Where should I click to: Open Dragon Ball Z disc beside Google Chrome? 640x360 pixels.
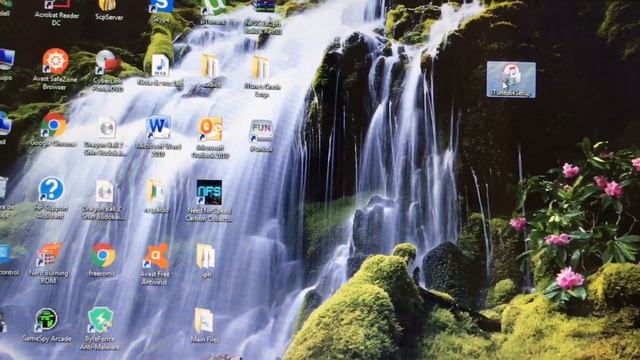(x=105, y=136)
